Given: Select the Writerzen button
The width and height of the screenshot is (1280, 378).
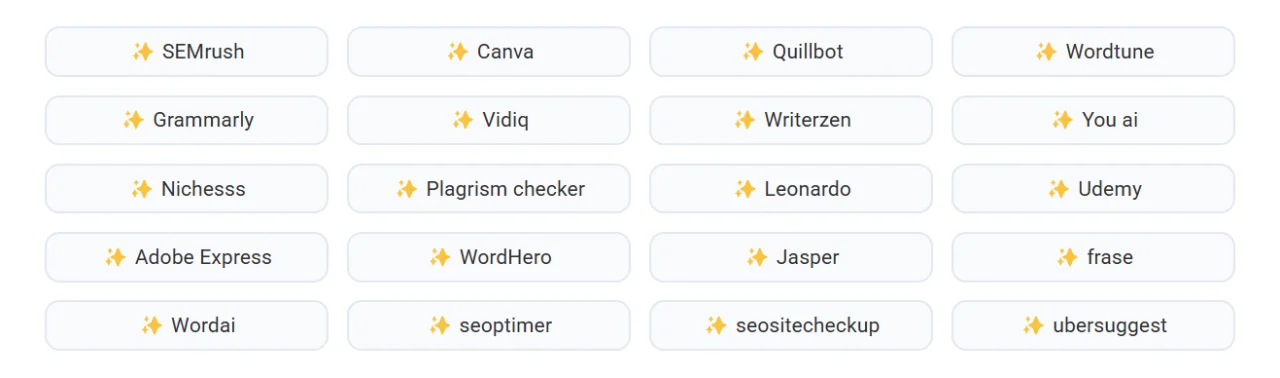Looking at the screenshot, I should tap(791, 120).
